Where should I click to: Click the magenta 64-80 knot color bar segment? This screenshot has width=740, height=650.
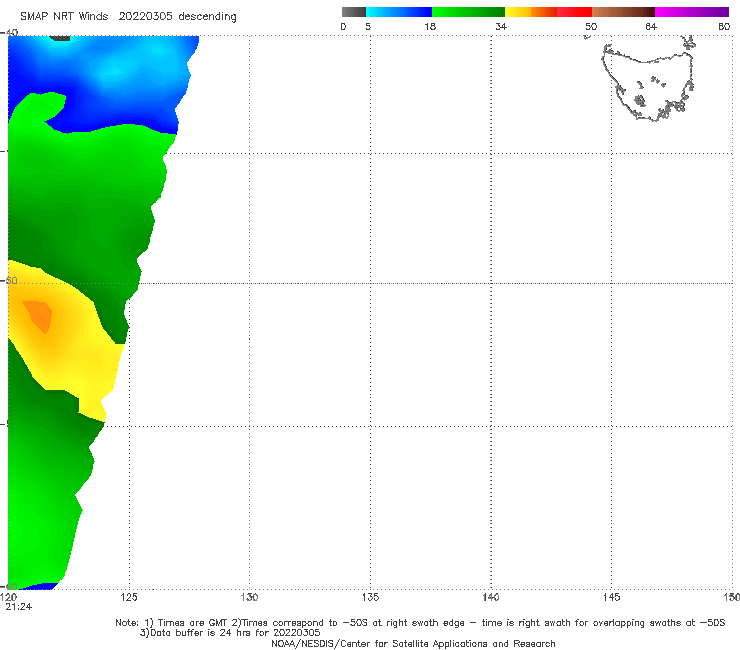tap(692, 12)
